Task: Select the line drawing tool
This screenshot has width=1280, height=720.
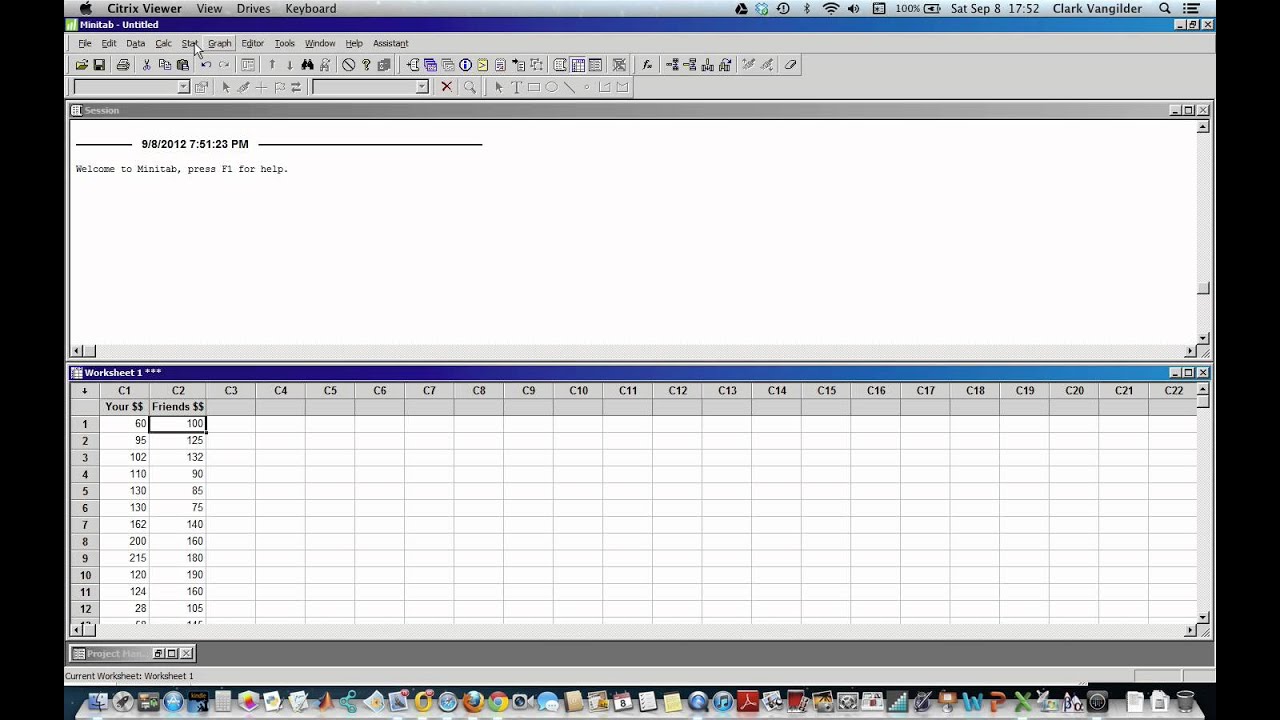Action: (569, 87)
